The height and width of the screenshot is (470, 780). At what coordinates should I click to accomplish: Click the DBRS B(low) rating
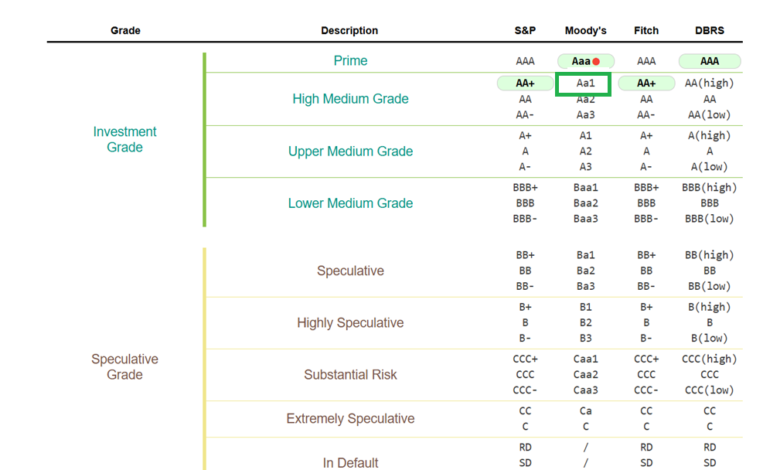point(709,338)
